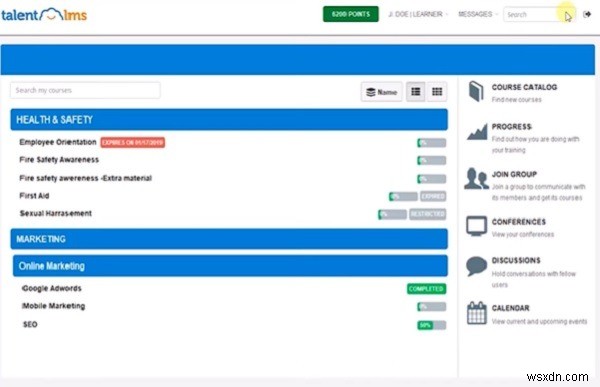Open the JOIN GROUP link
This screenshot has height=387, width=600.
(514, 174)
